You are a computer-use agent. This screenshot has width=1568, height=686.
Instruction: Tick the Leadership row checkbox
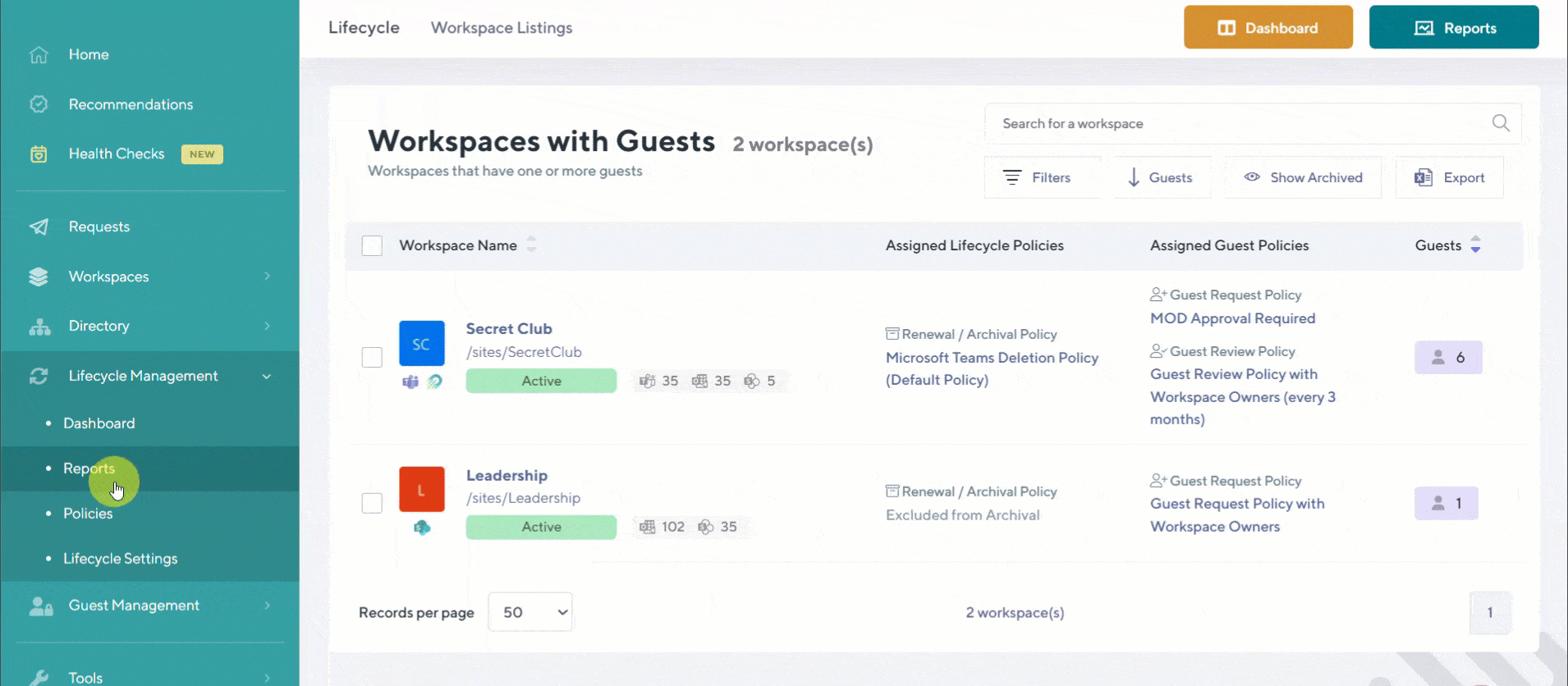pyautogui.click(x=372, y=503)
